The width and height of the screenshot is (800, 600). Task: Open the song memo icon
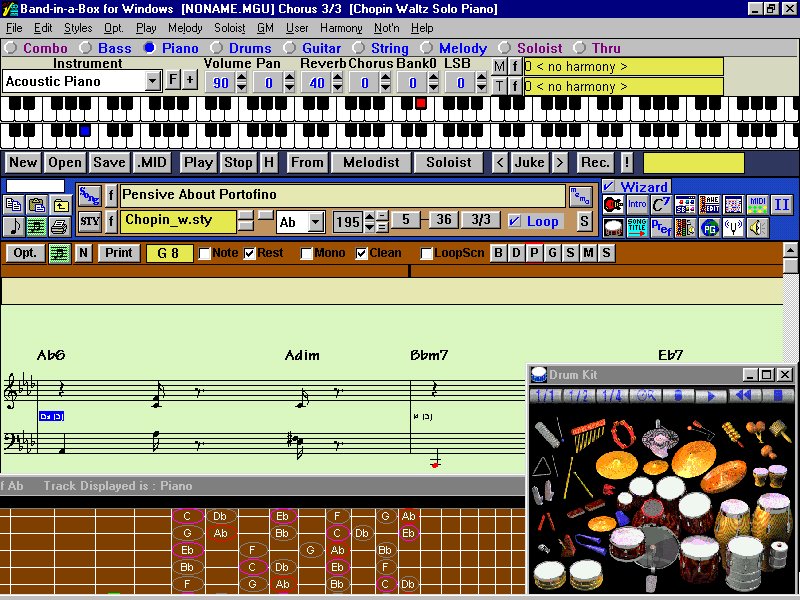tap(580, 196)
